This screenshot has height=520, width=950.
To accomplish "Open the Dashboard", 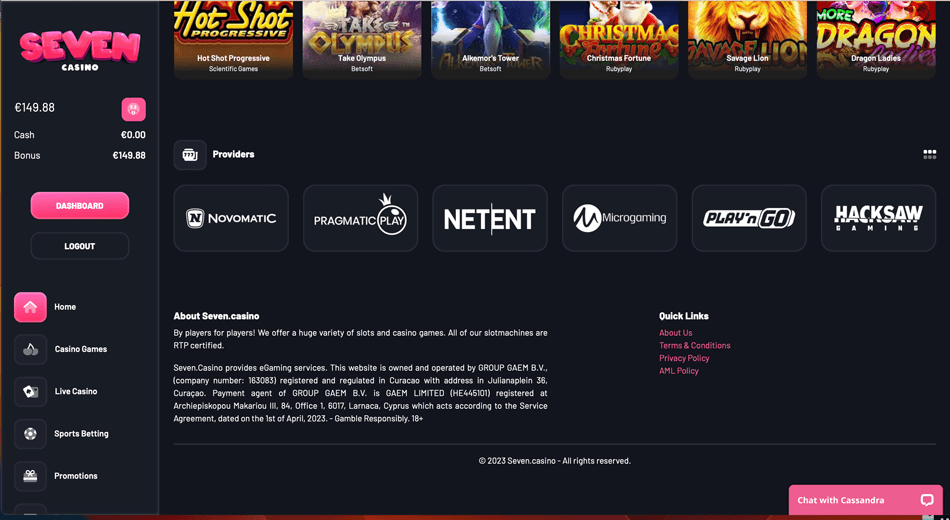I will [79, 205].
